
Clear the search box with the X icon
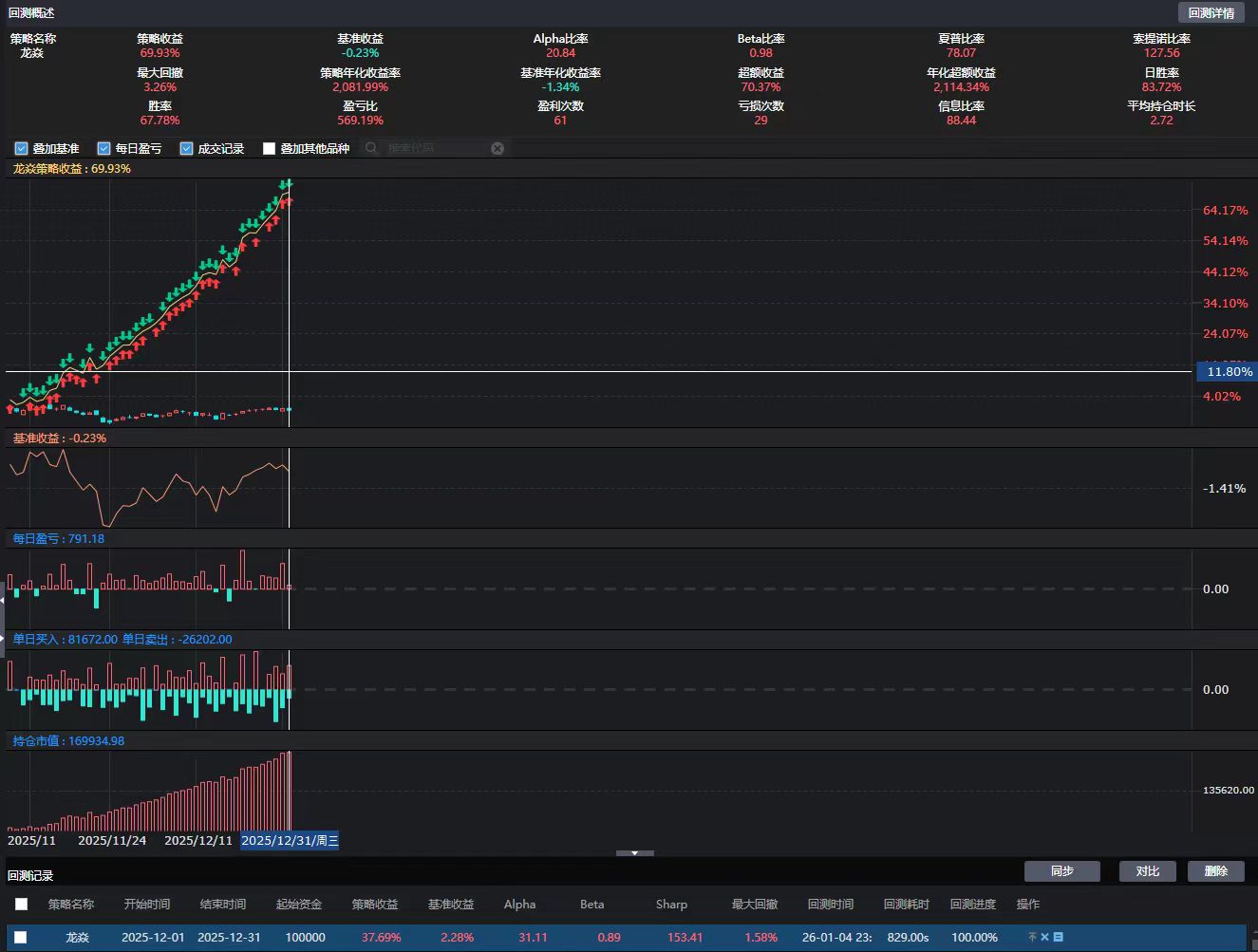click(x=498, y=148)
